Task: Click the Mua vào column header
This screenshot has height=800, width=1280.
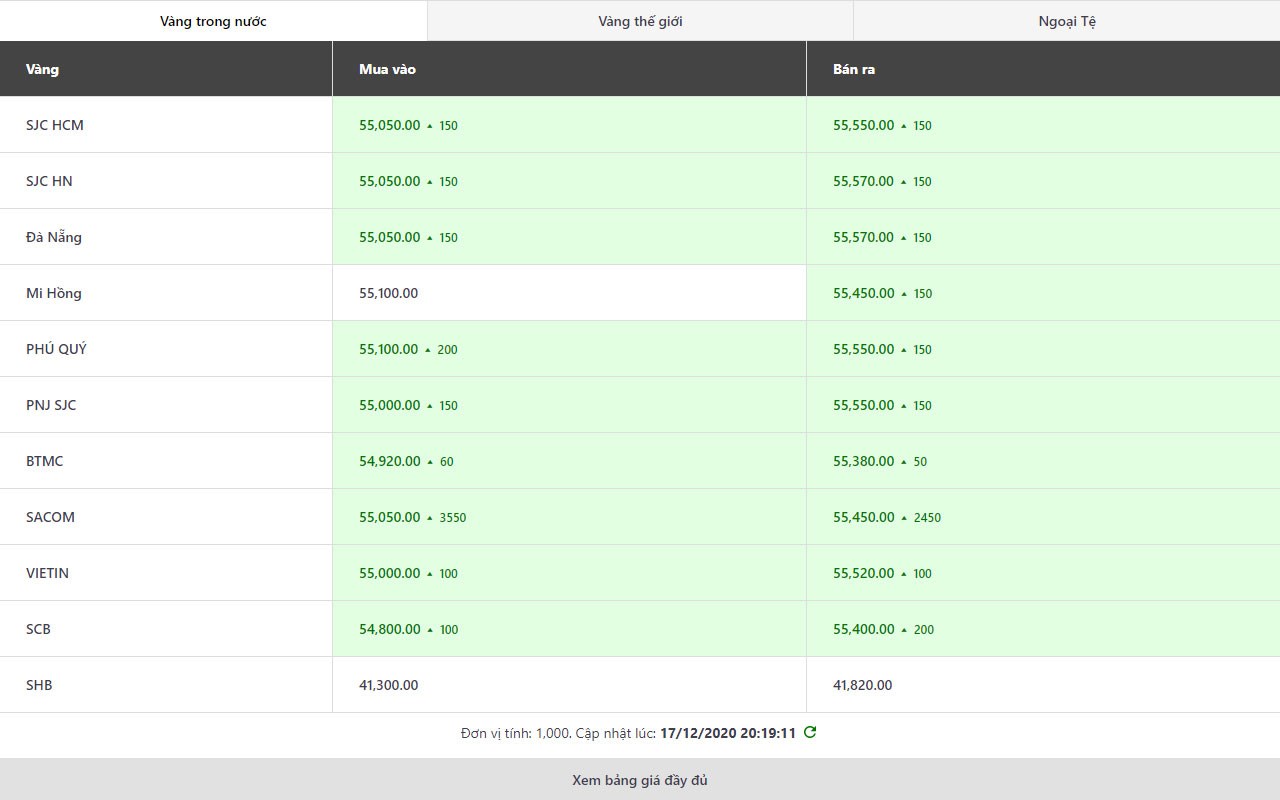Action: point(387,69)
